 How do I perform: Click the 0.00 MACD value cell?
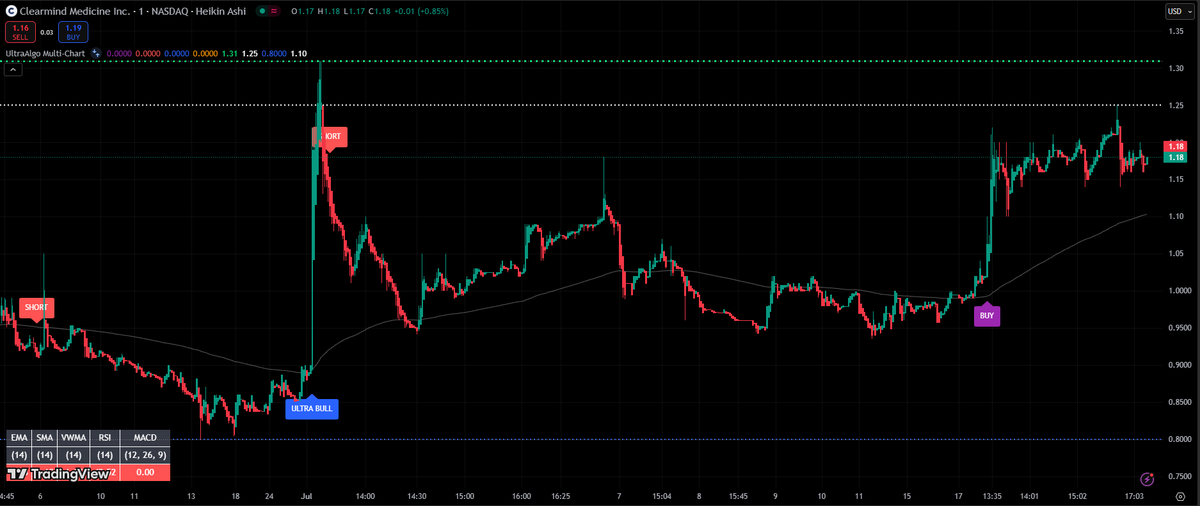point(145,472)
